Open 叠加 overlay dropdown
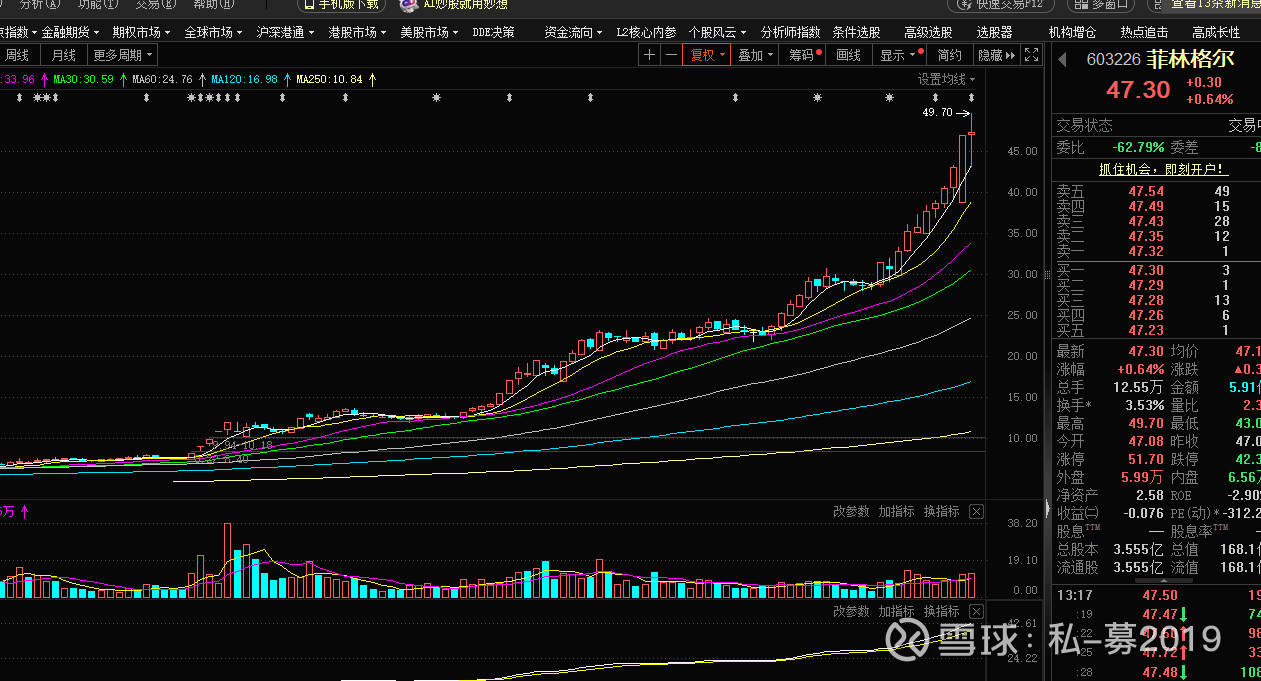This screenshot has width=1261, height=681. point(756,55)
